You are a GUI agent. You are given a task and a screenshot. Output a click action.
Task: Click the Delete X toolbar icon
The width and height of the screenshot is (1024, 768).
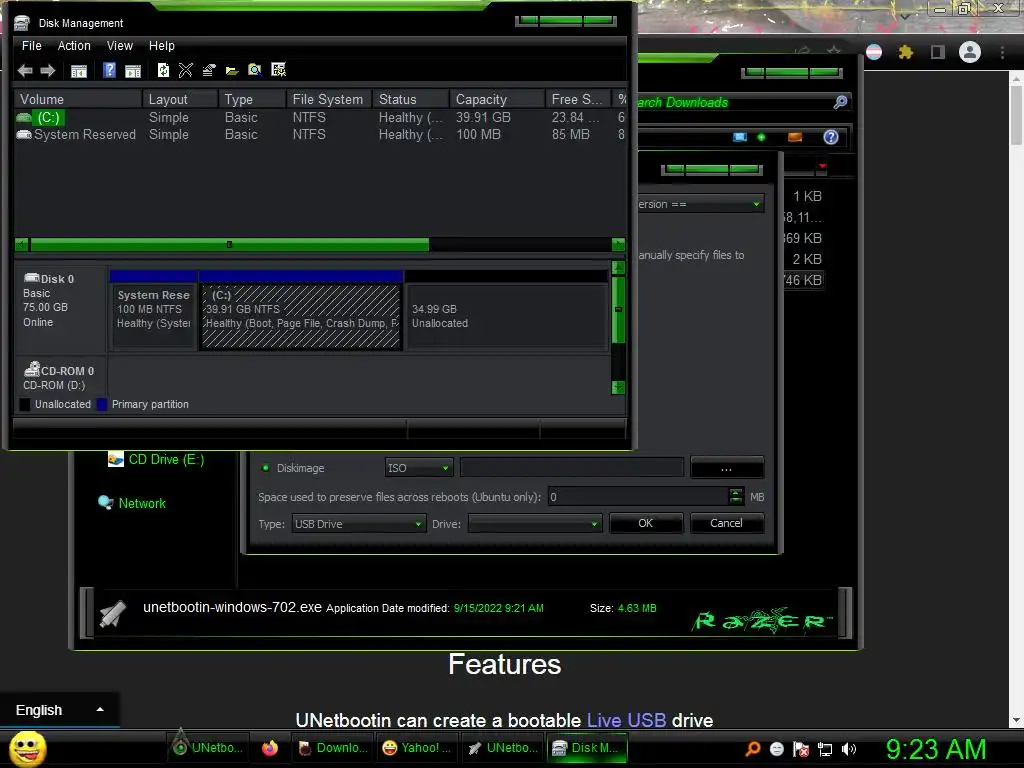tap(185, 70)
